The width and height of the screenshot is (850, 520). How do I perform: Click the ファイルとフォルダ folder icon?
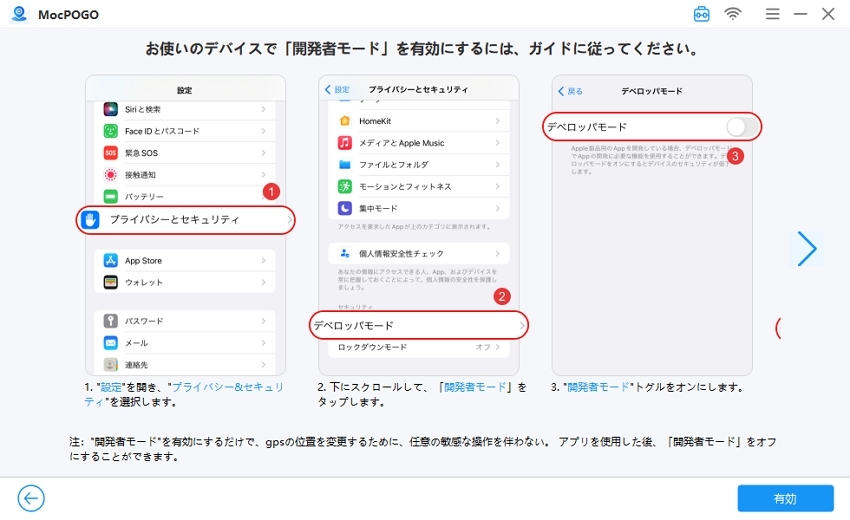click(x=345, y=164)
